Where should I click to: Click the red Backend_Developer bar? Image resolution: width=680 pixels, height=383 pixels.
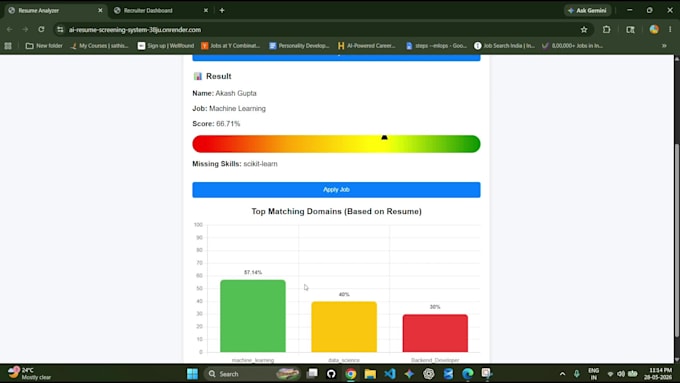[435, 333]
